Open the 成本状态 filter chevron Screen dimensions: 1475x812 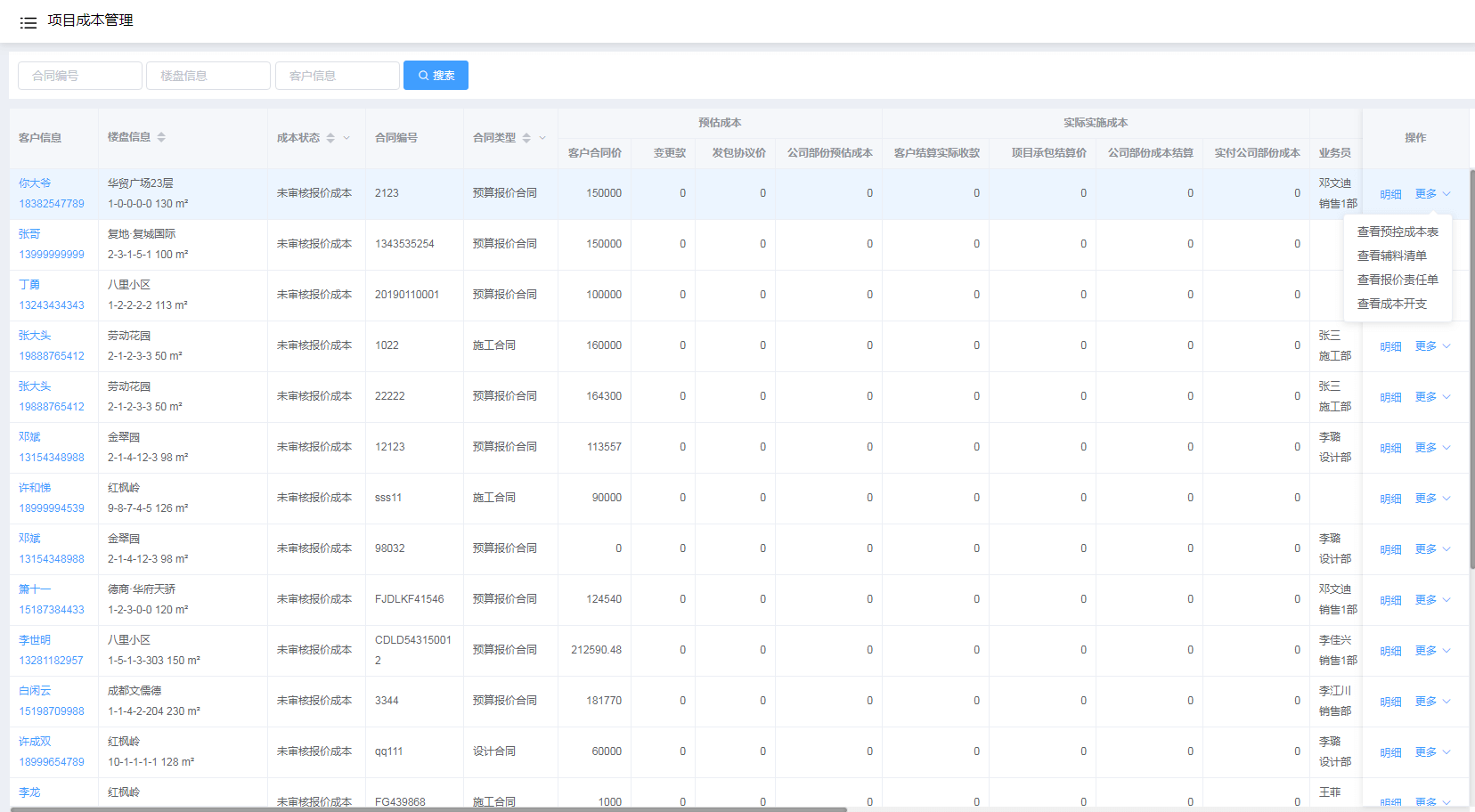coord(346,138)
